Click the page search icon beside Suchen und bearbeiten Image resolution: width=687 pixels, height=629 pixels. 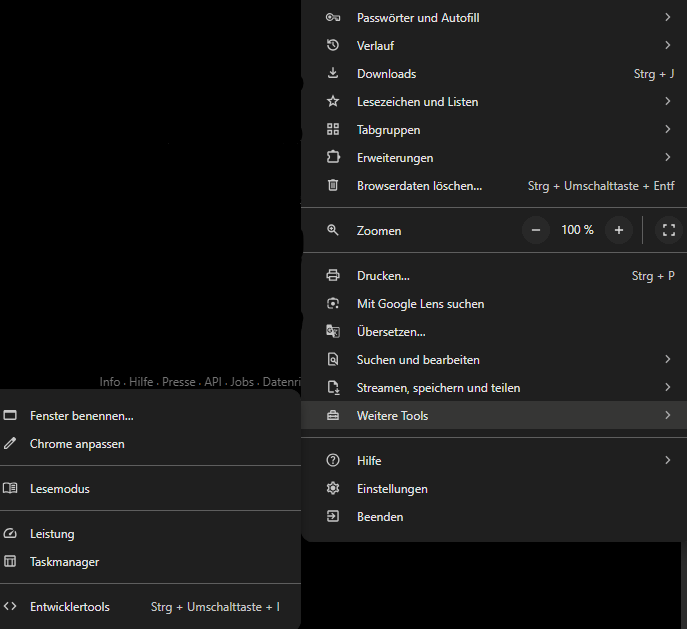click(x=333, y=360)
